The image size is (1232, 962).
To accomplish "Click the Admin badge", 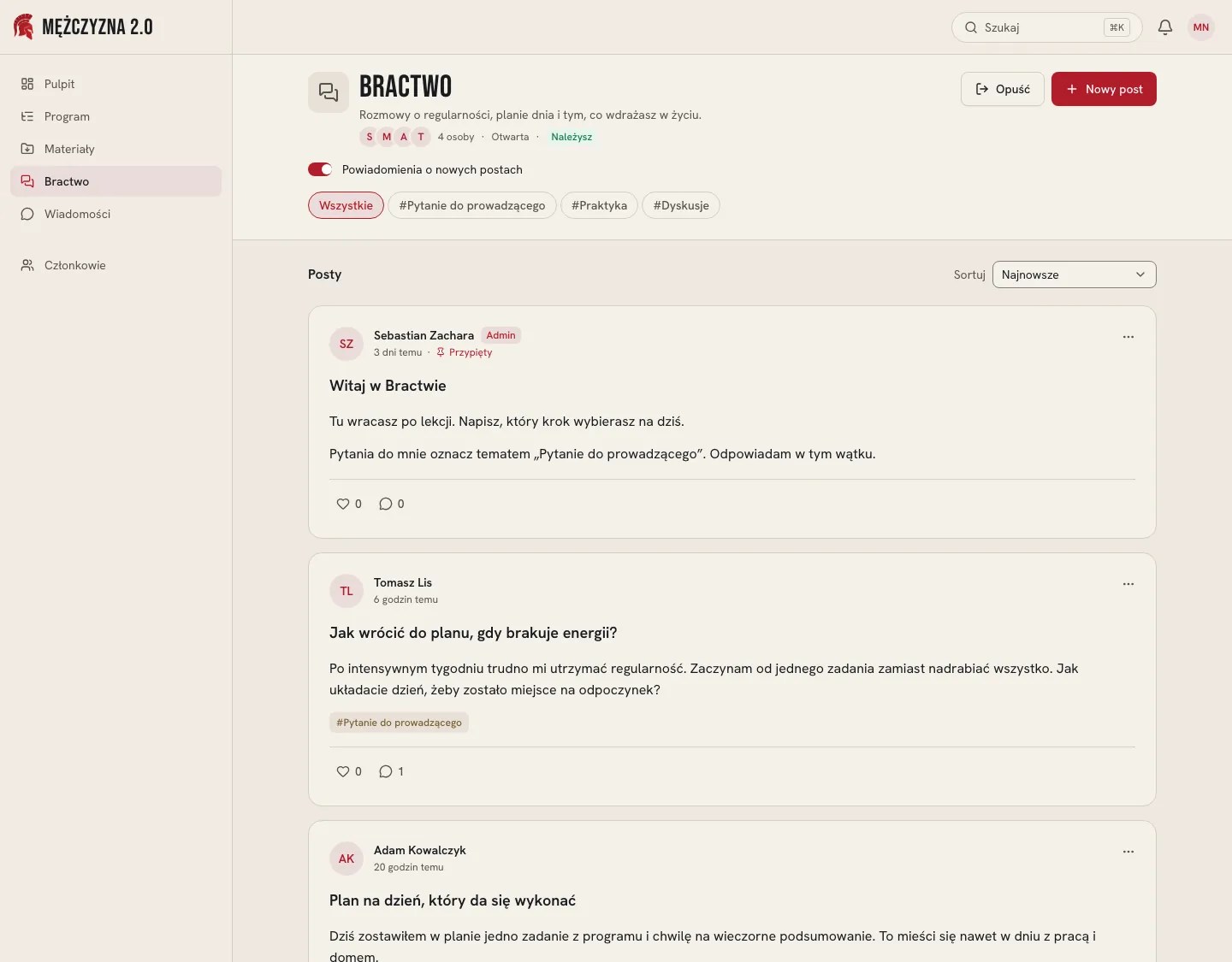I will [500, 335].
